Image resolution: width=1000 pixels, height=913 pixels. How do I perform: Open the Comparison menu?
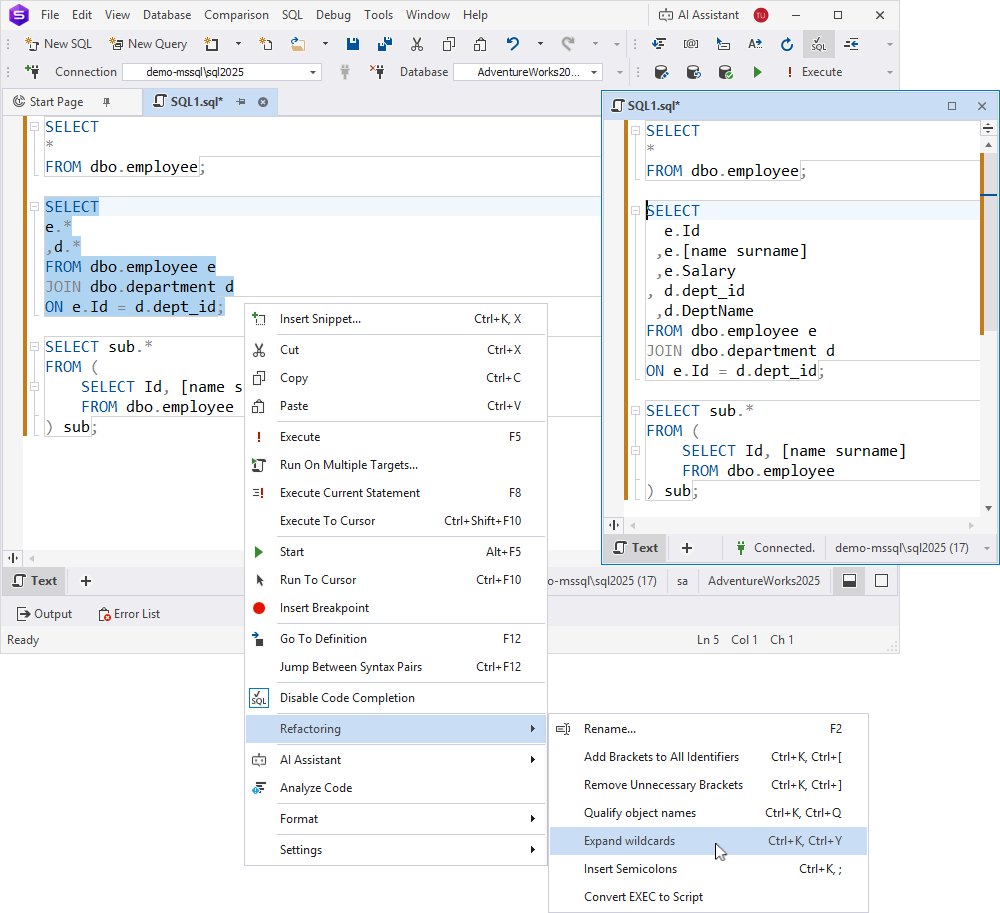point(236,15)
